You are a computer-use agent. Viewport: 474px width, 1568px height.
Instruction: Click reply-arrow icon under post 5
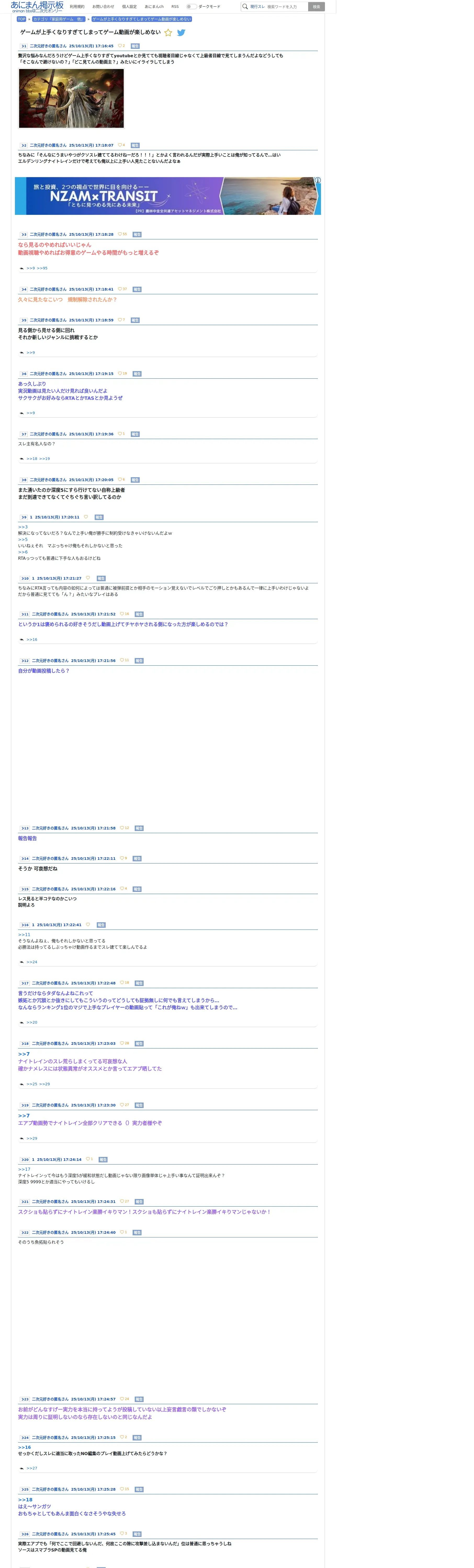(x=22, y=353)
